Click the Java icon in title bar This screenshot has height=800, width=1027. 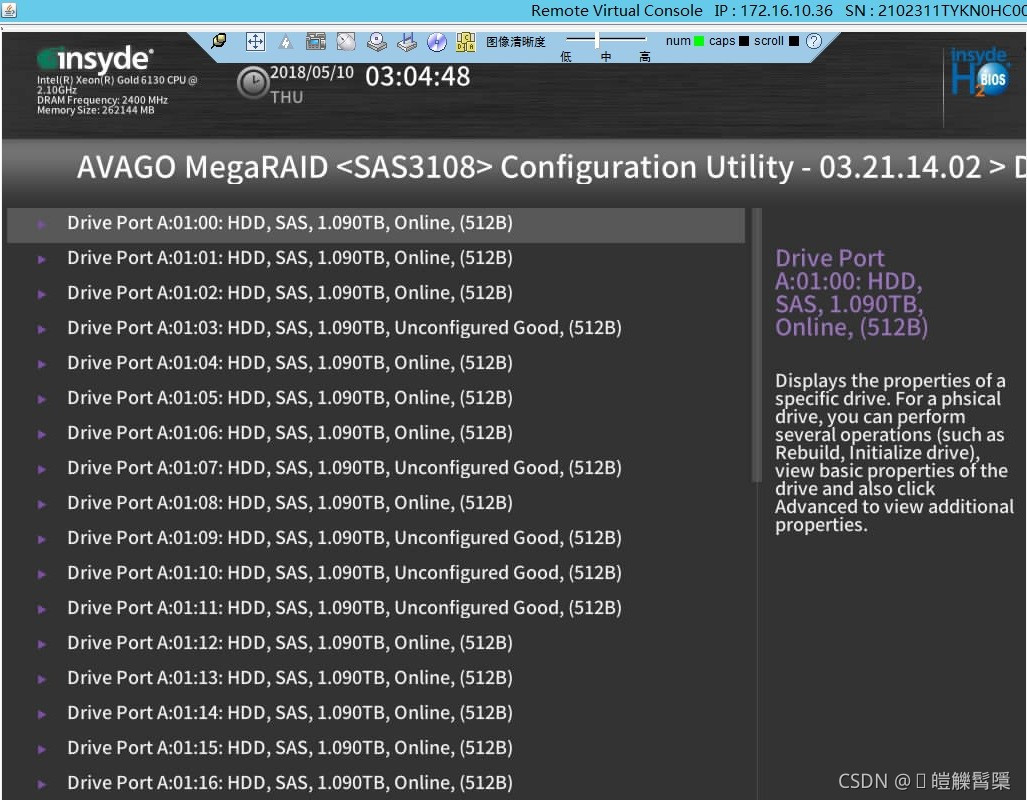[x=9, y=10]
